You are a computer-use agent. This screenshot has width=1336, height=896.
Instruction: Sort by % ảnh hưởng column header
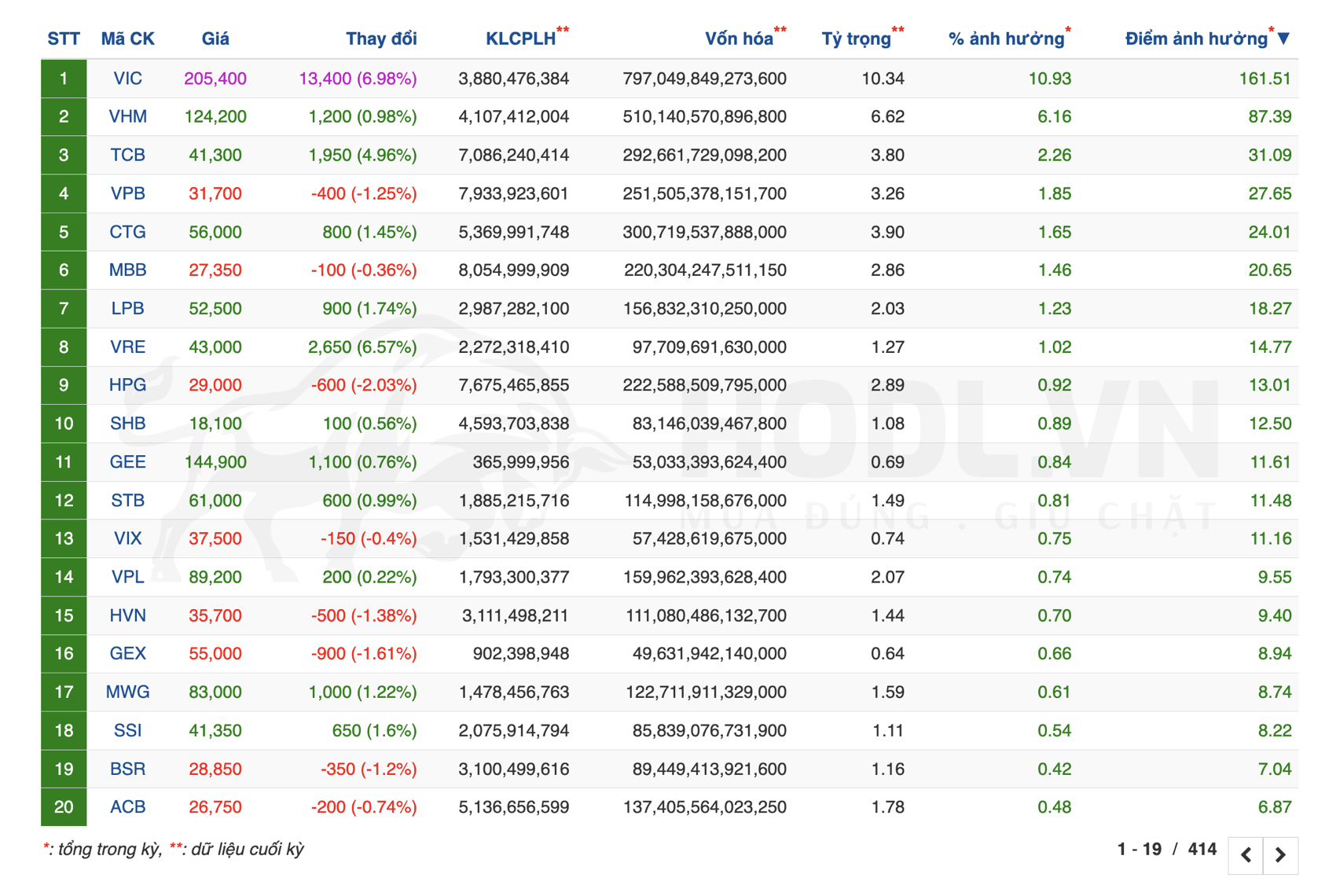tap(1006, 39)
